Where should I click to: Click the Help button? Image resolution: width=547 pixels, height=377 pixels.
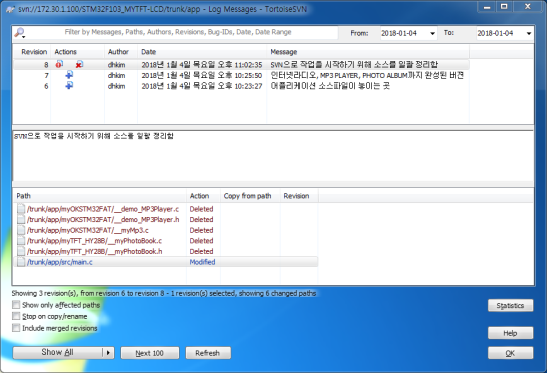(x=510, y=333)
